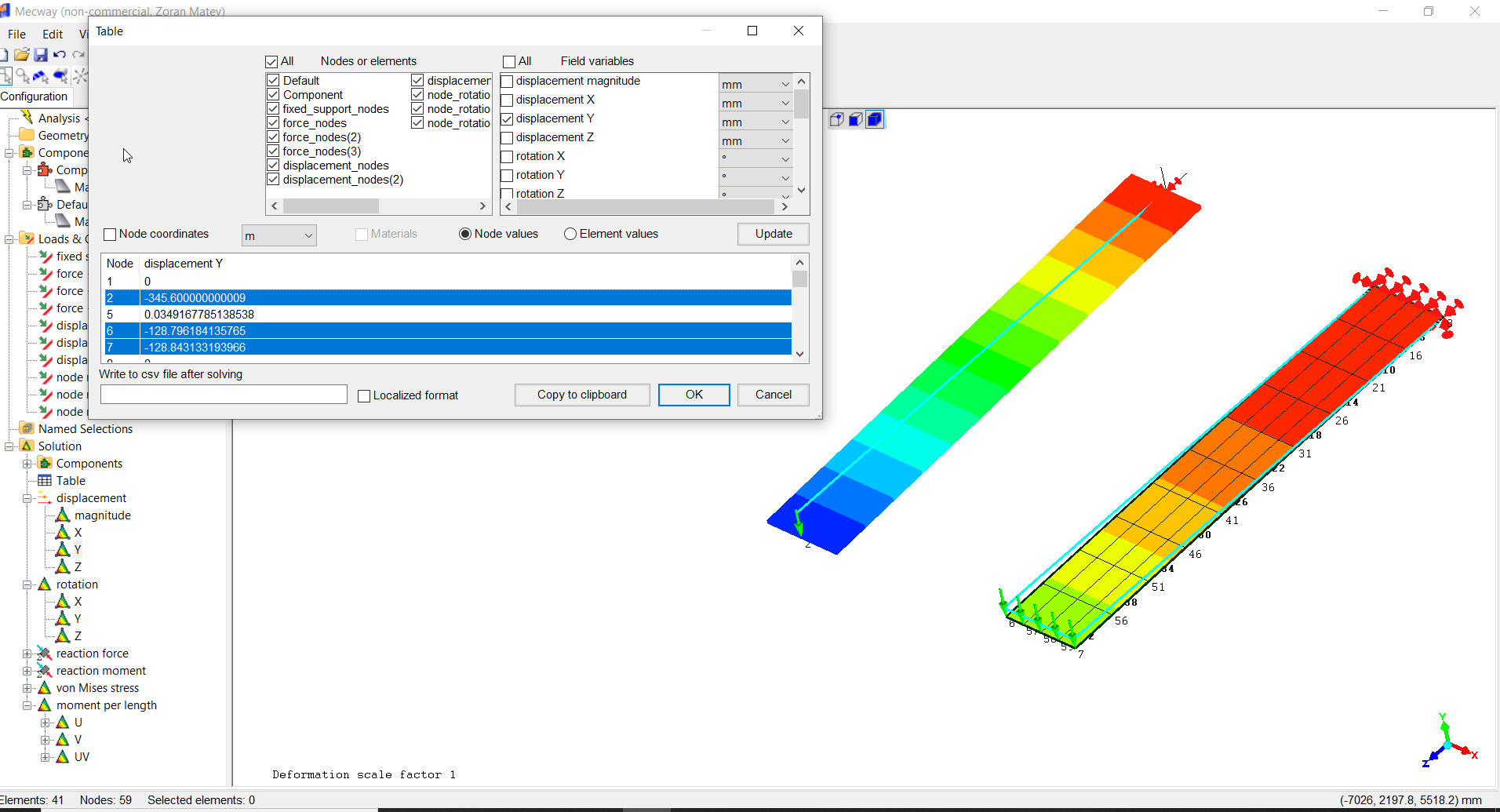Toggle All nodes or elements checkbox
The width and height of the screenshot is (1500, 812).
tap(272, 61)
